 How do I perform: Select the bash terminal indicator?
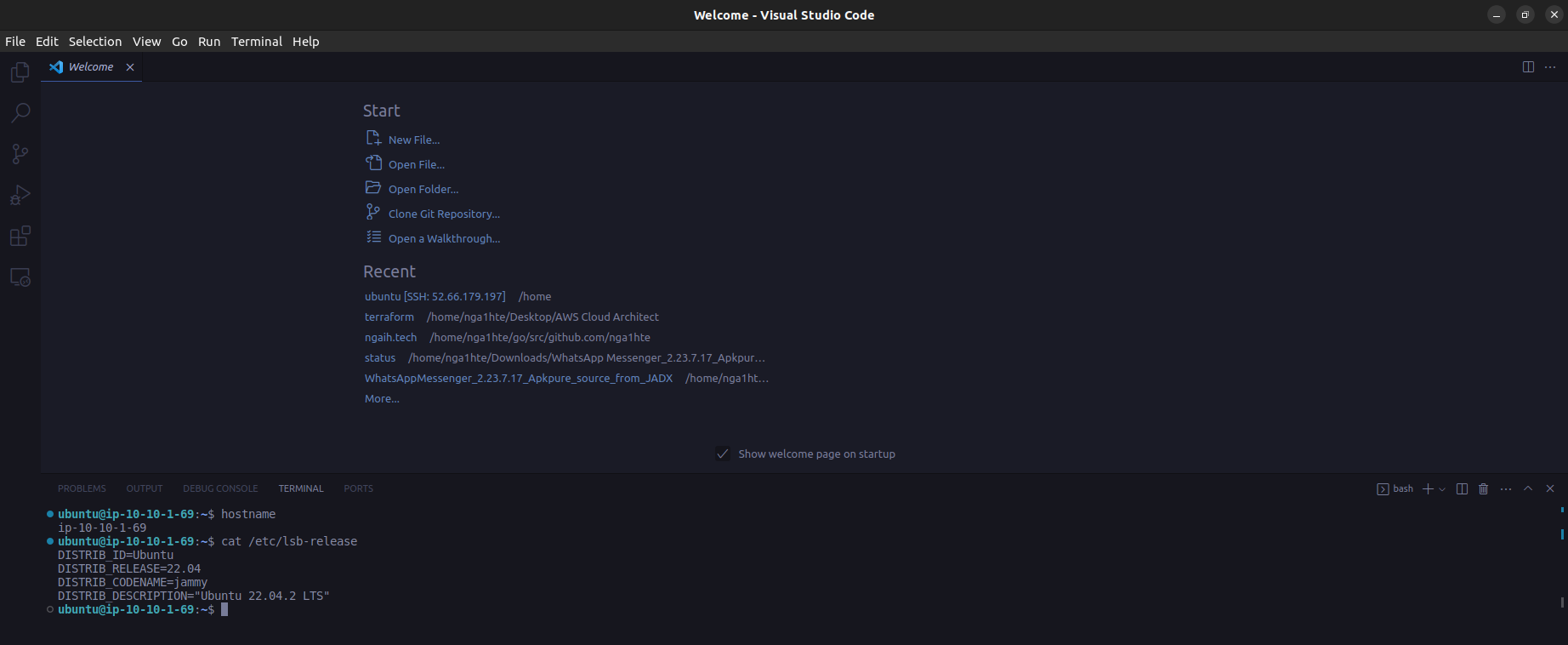click(x=1395, y=488)
